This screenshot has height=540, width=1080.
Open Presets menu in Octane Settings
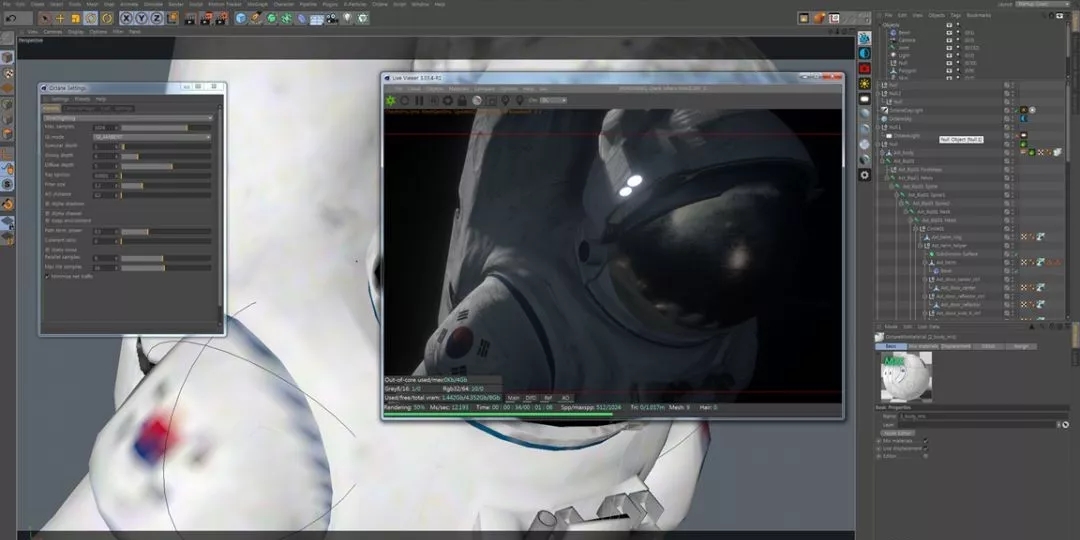pos(82,99)
